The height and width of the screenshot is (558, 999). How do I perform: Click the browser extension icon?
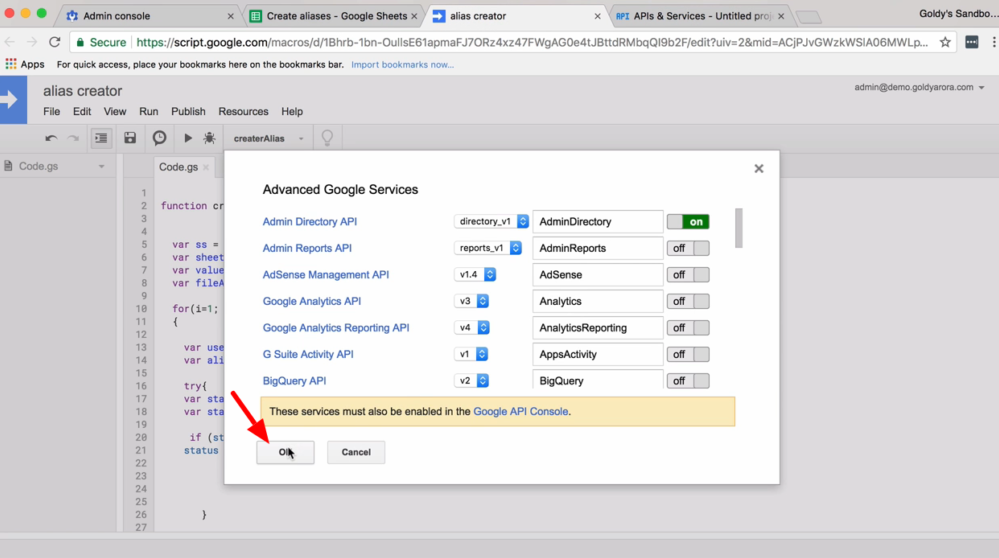pyautogui.click(x=972, y=42)
